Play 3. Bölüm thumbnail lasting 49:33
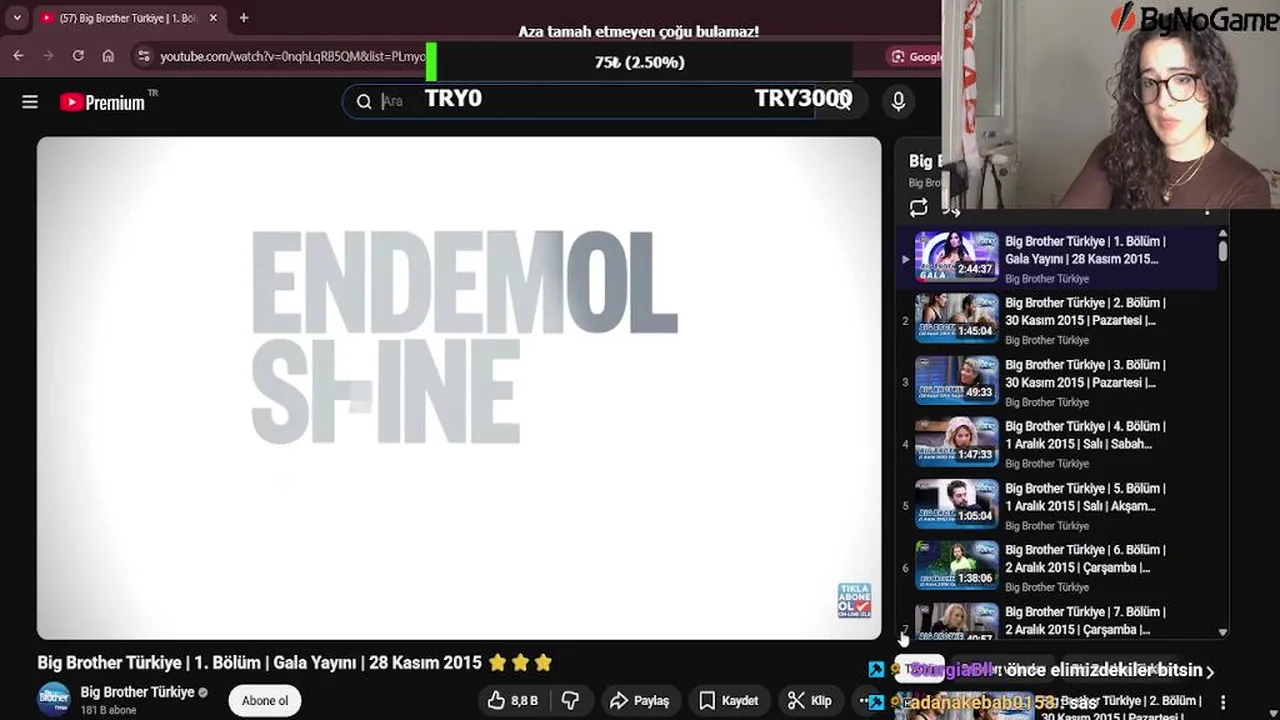Screen dimensions: 1280x720 (957, 380)
